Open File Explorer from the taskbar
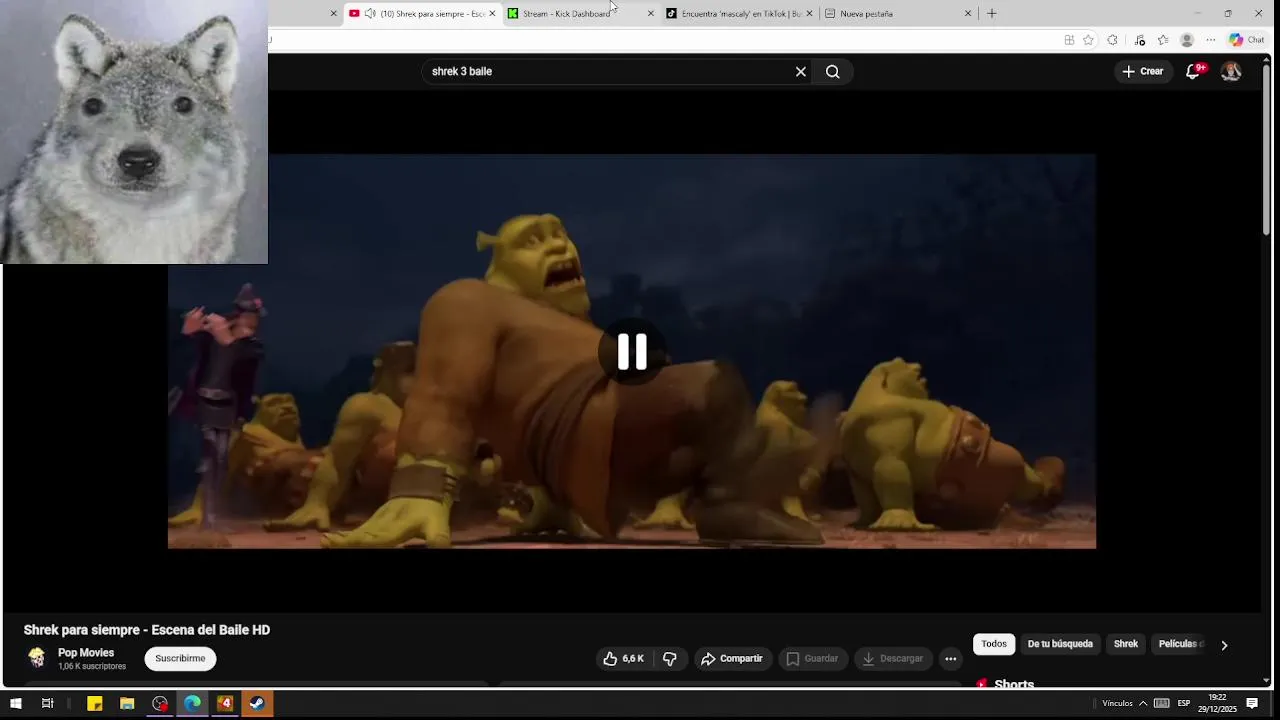This screenshot has height=720, width=1280. click(127, 704)
